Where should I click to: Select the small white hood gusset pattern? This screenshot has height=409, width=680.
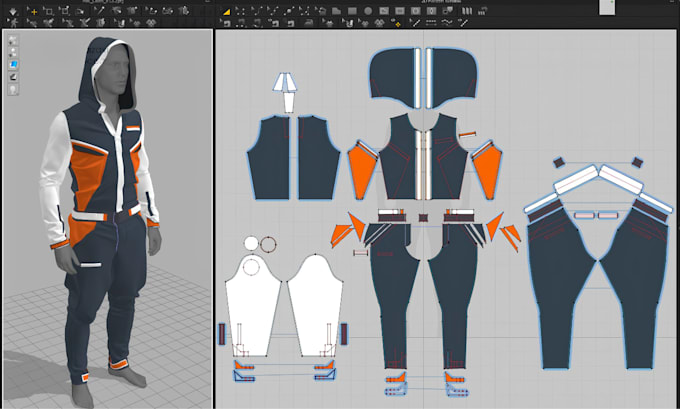click(288, 103)
